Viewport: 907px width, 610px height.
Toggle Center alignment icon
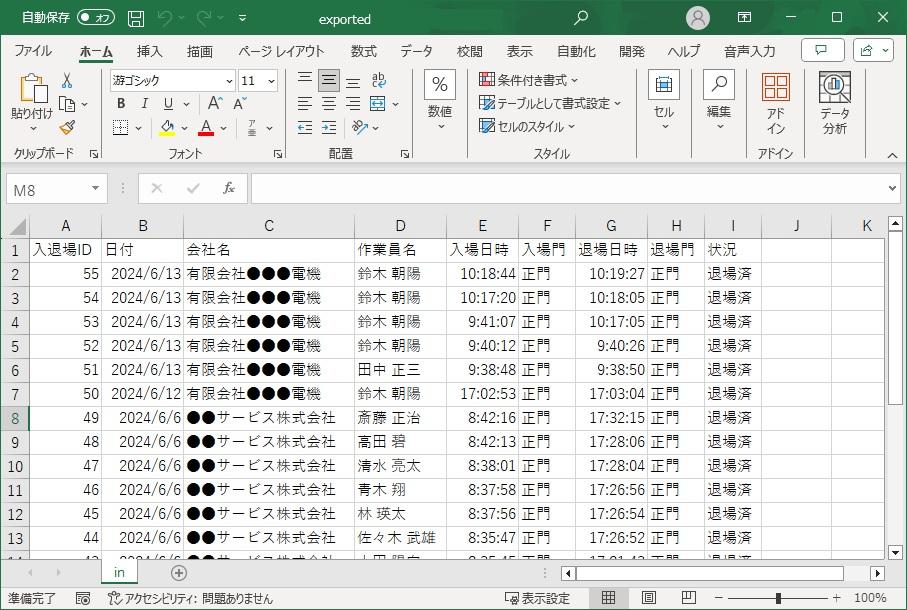(329, 104)
